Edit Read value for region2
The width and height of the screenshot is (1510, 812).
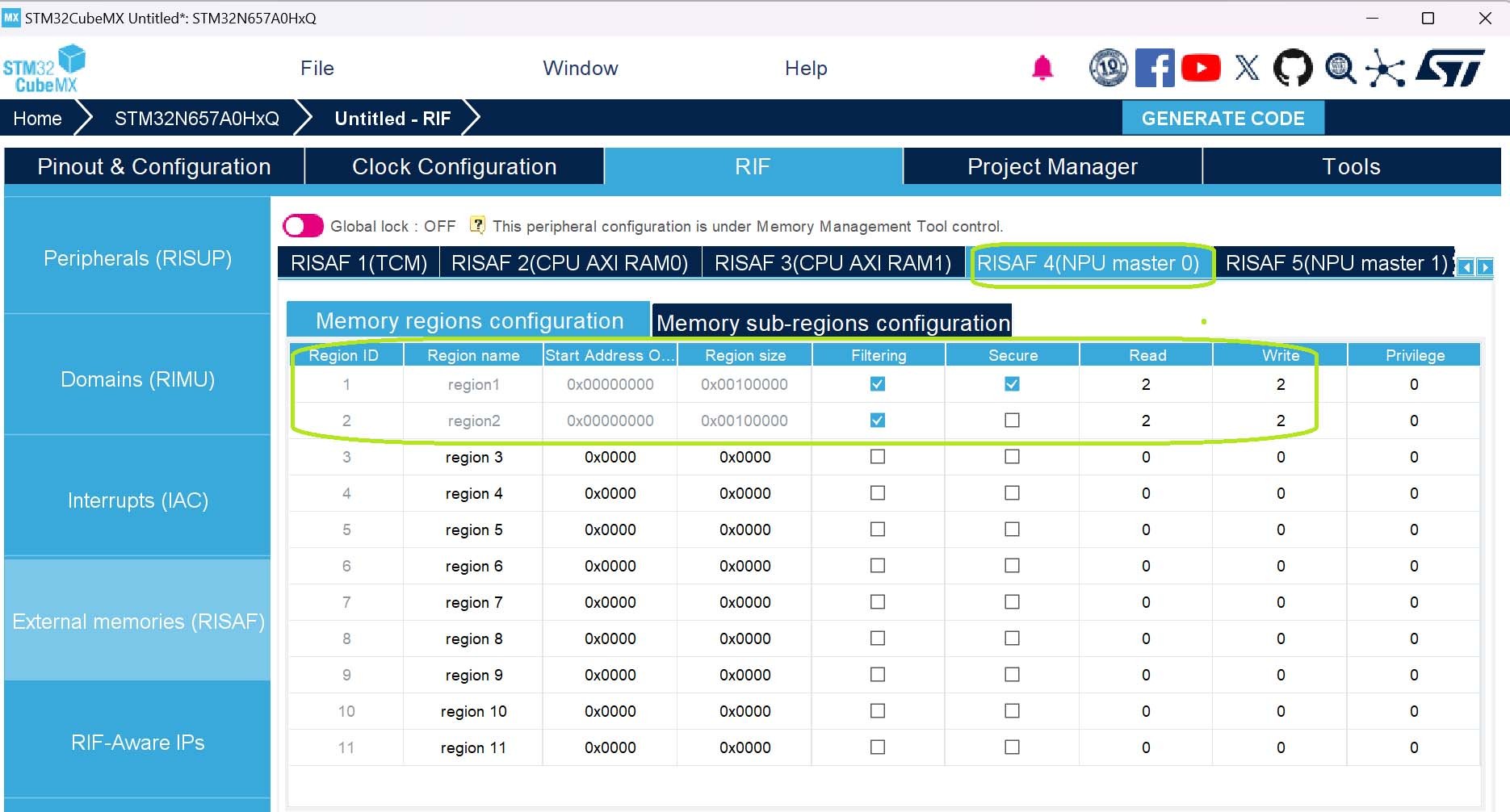tap(1146, 421)
